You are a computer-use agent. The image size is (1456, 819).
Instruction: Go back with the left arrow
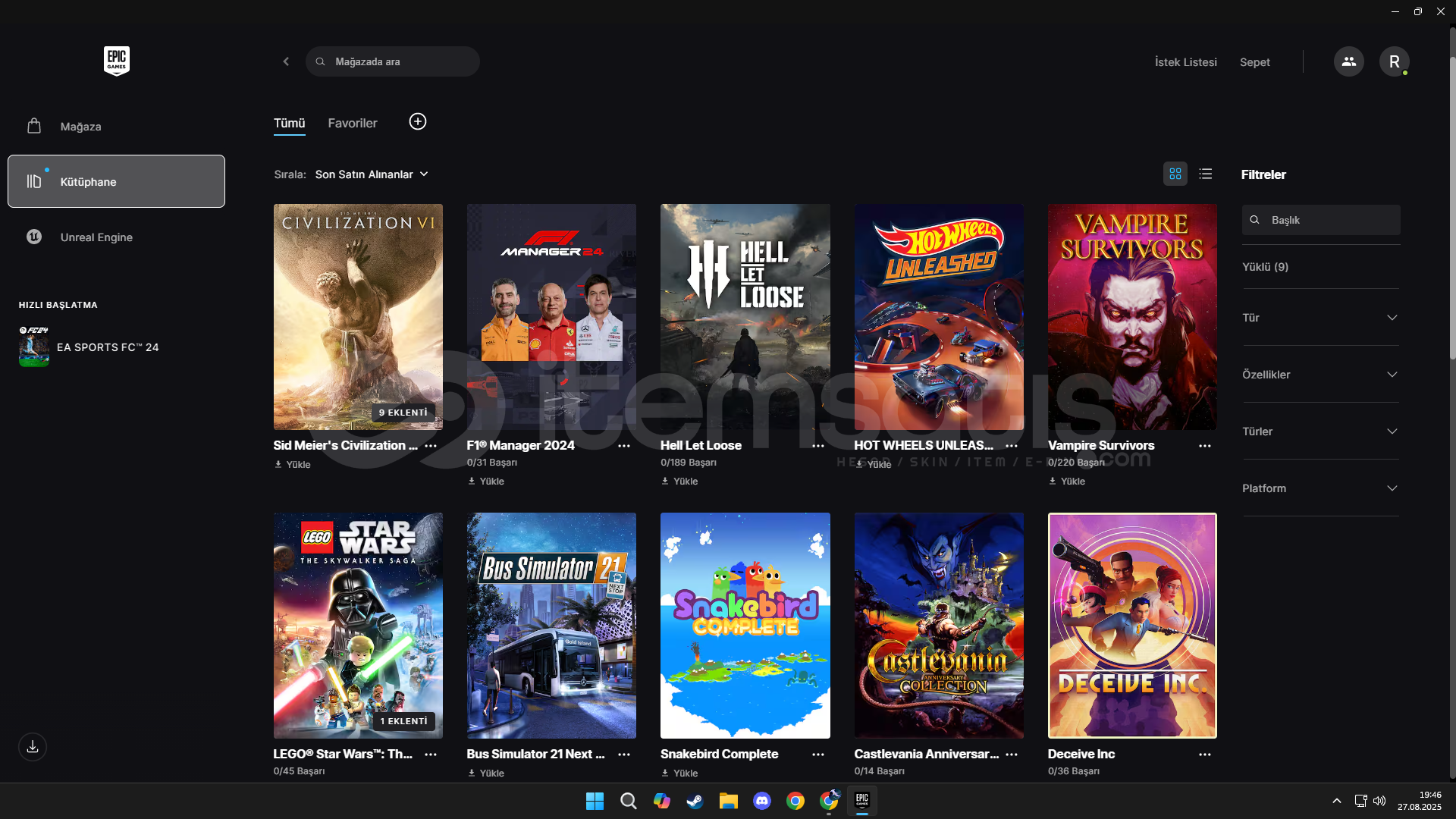click(286, 61)
